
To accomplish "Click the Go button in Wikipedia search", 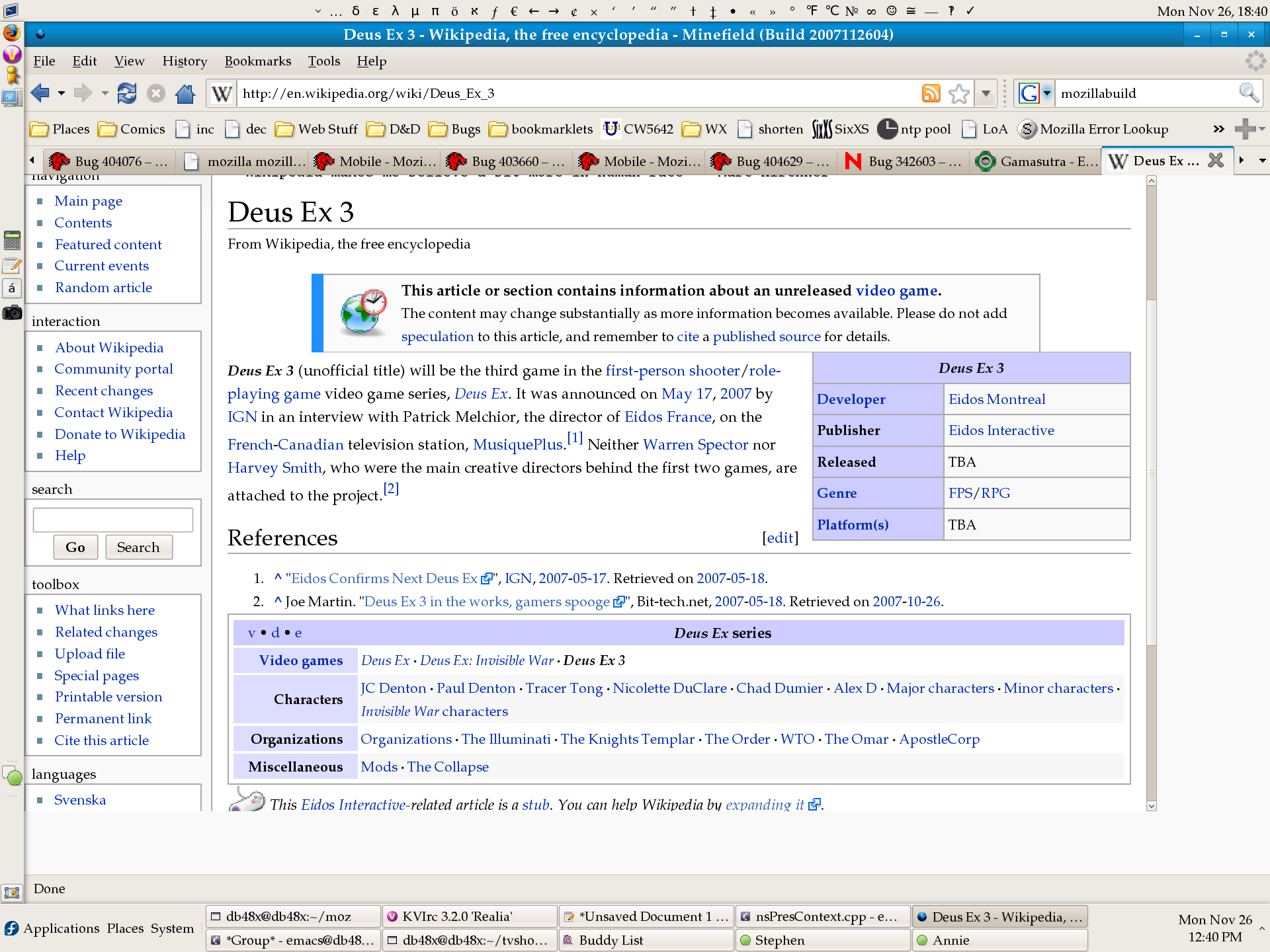I will 75,547.
